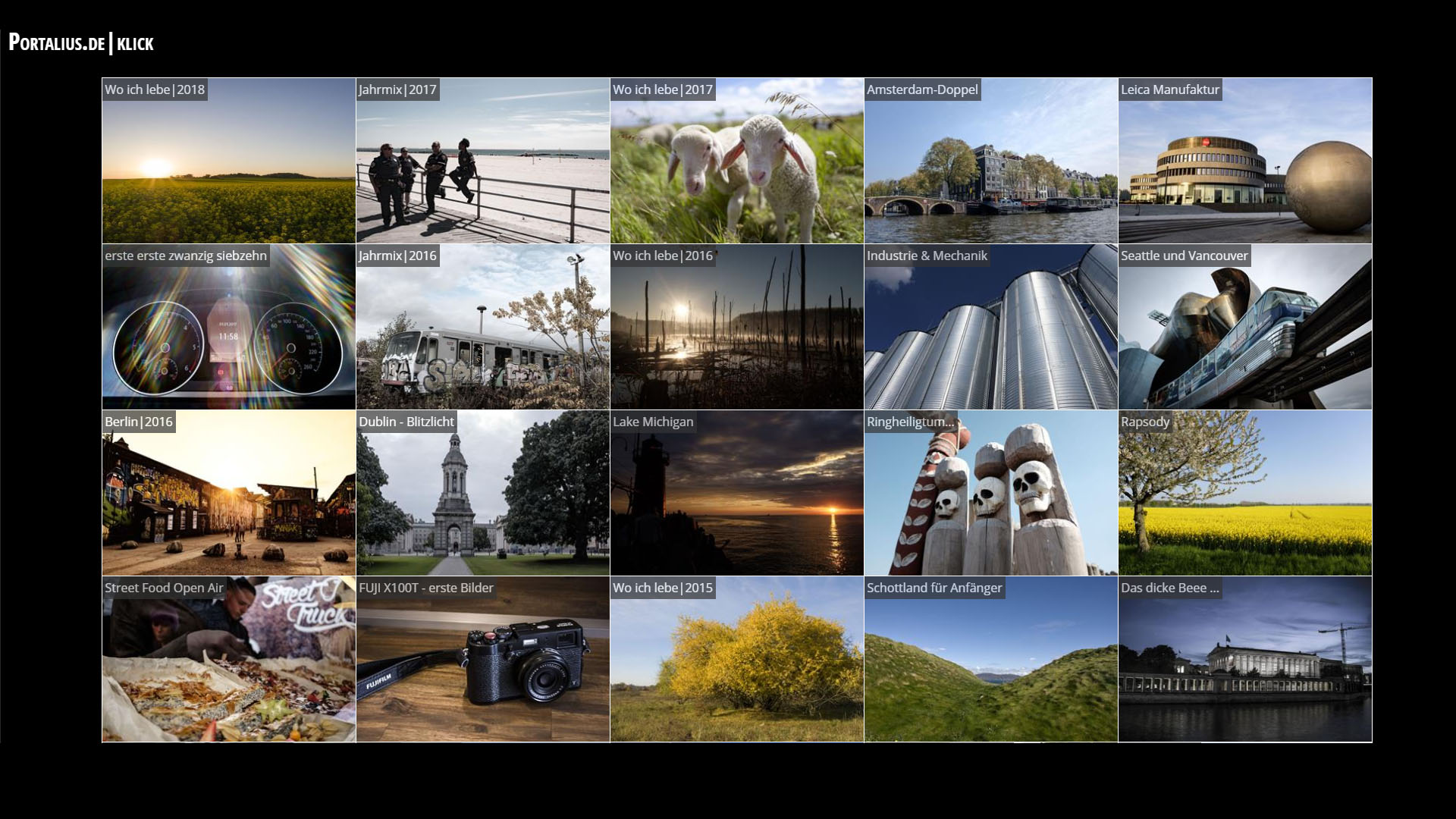Open the "Ringheiligtum..." skull carvings gallery
The height and width of the screenshot is (819, 1456).
click(990, 493)
